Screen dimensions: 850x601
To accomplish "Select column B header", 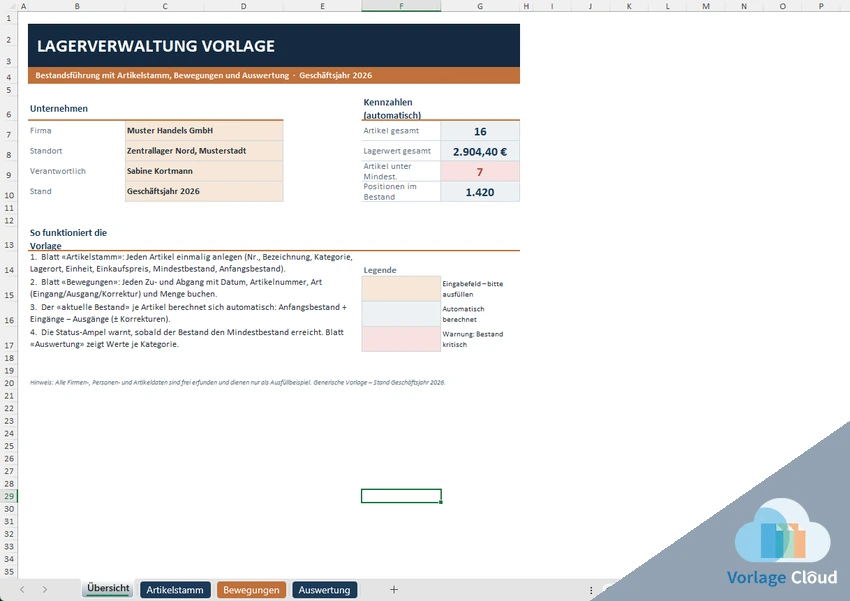I will (x=77, y=6).
